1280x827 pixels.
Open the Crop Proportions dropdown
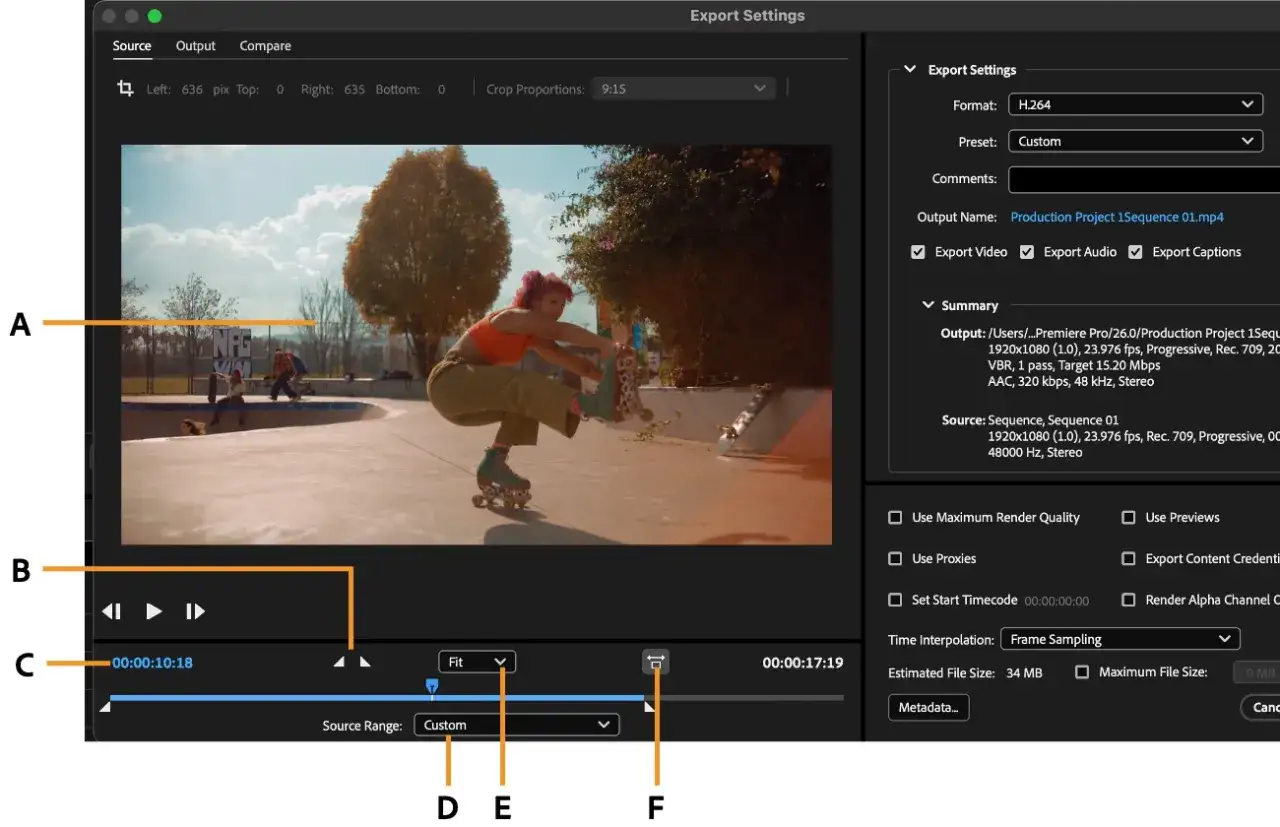point(683,89)
